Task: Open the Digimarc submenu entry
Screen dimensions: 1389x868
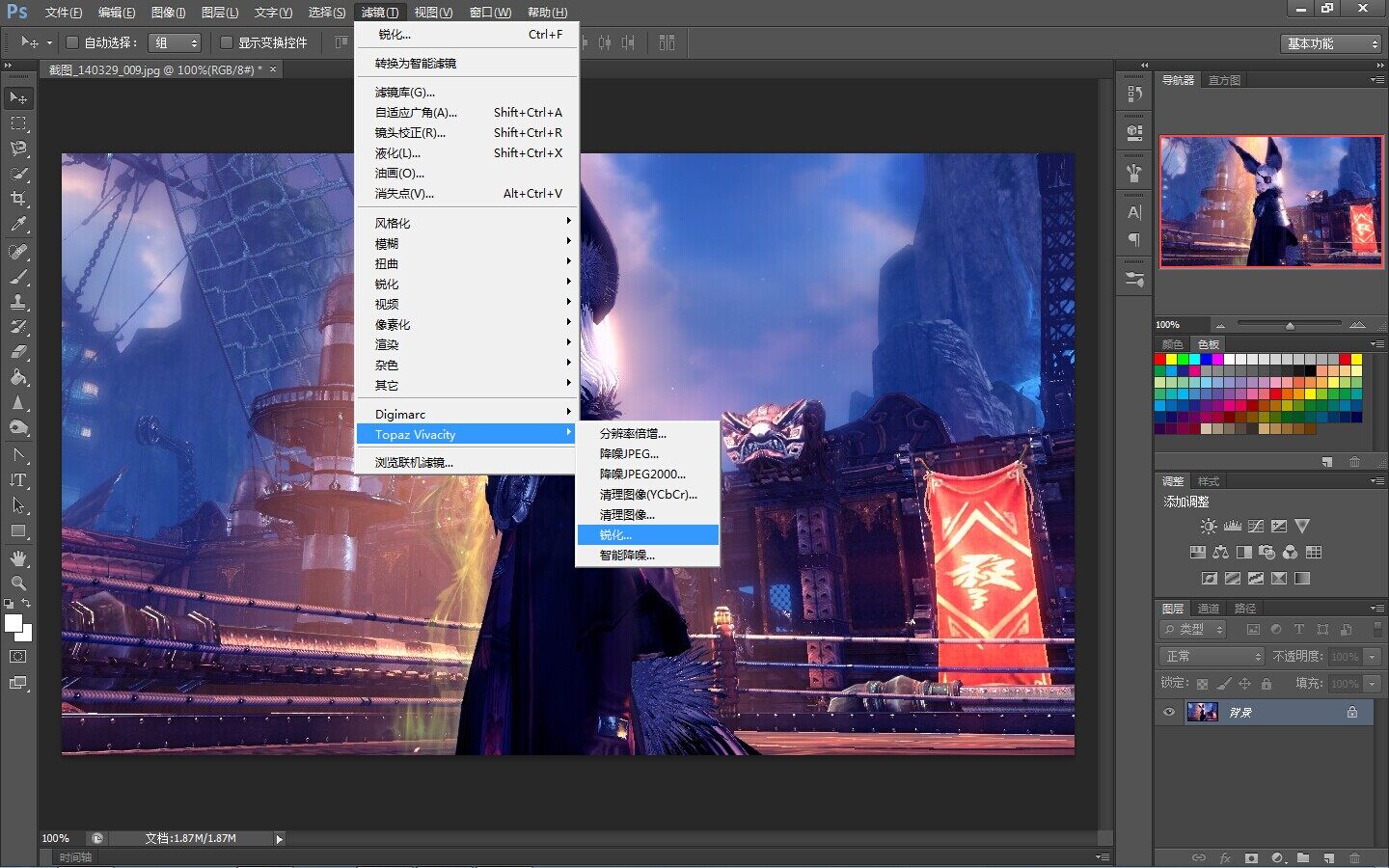Action: pyautogui.click(x=467, y=414)
